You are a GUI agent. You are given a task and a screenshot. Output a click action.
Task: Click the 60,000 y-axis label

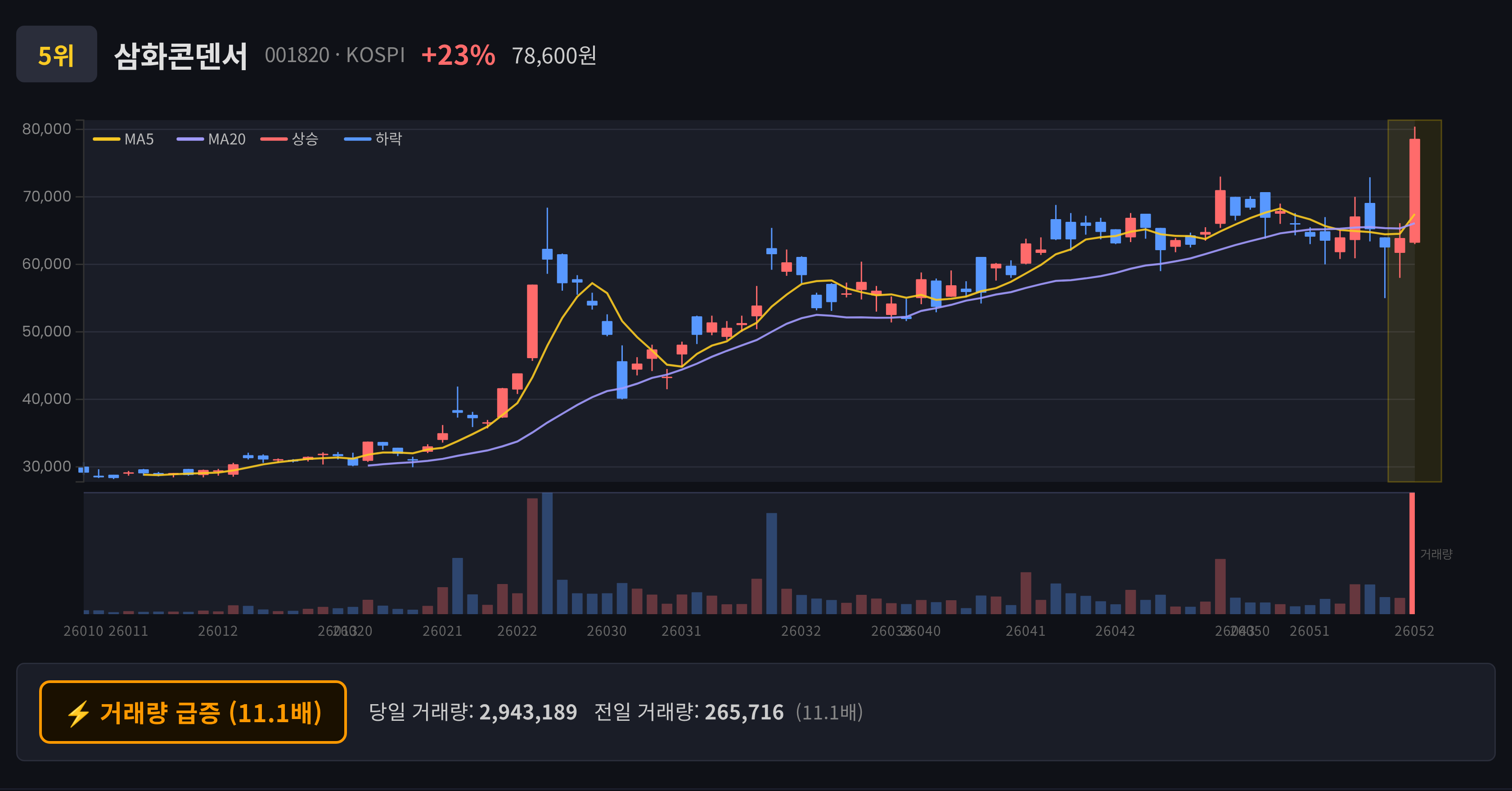point(46,264)
